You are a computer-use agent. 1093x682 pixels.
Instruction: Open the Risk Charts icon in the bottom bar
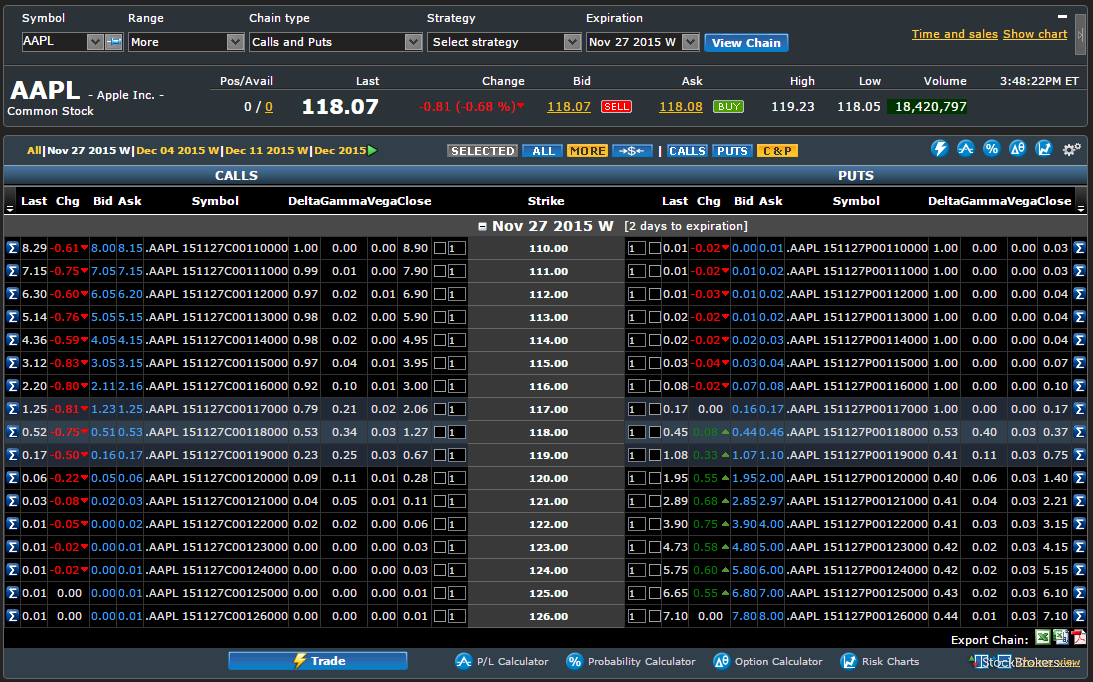coord(849,661)
